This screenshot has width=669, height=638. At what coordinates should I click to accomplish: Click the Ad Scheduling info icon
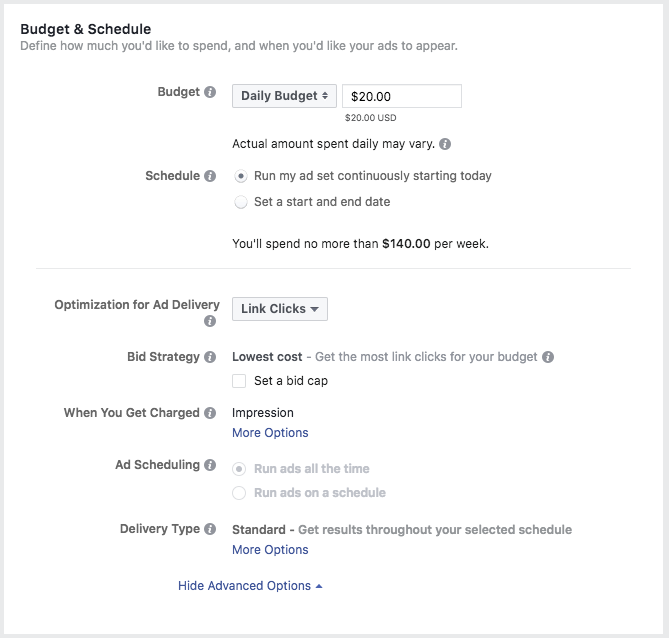click(x=209, y=465)
